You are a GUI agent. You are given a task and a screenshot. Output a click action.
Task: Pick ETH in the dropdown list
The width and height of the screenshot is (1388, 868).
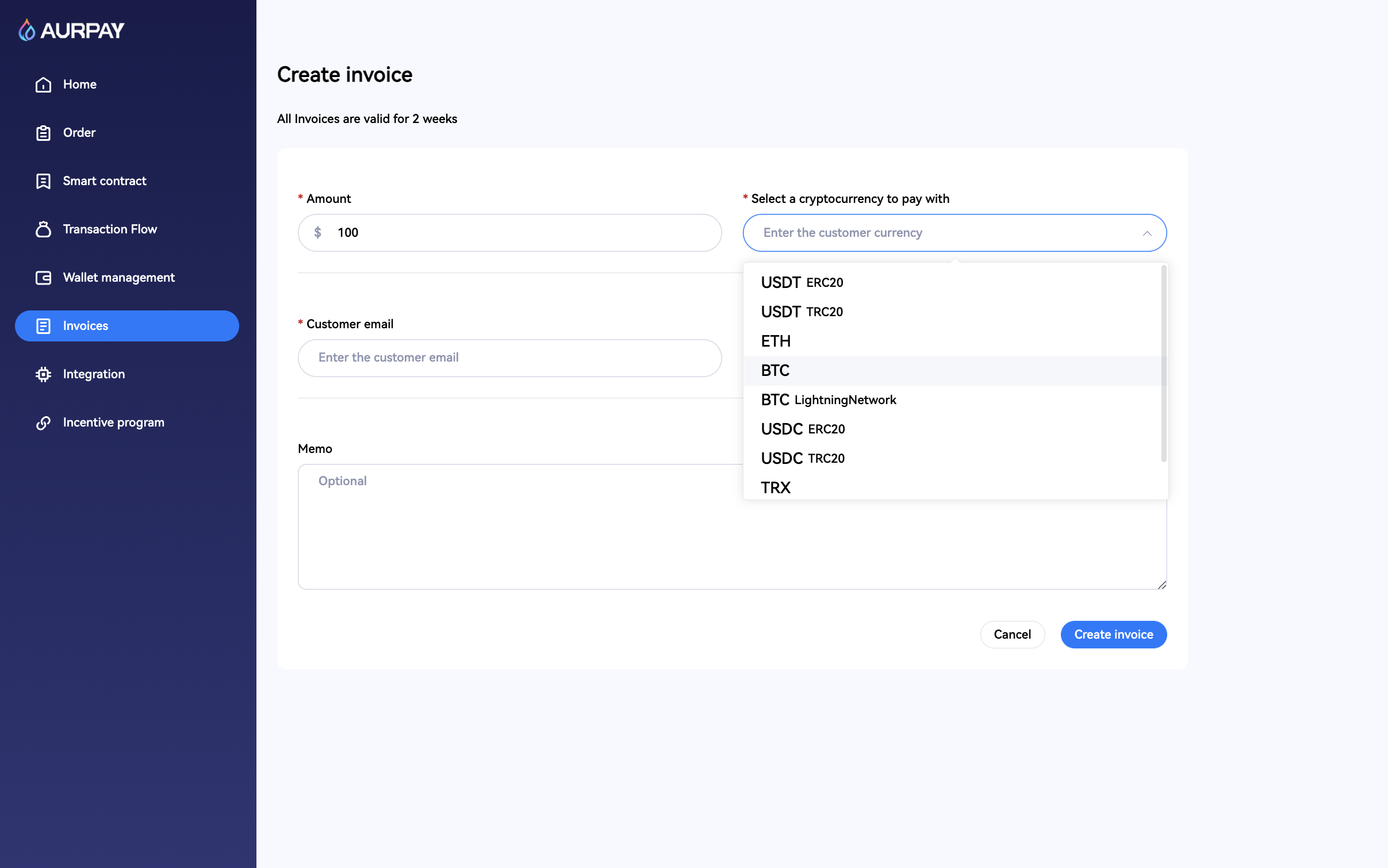point(776,341)
